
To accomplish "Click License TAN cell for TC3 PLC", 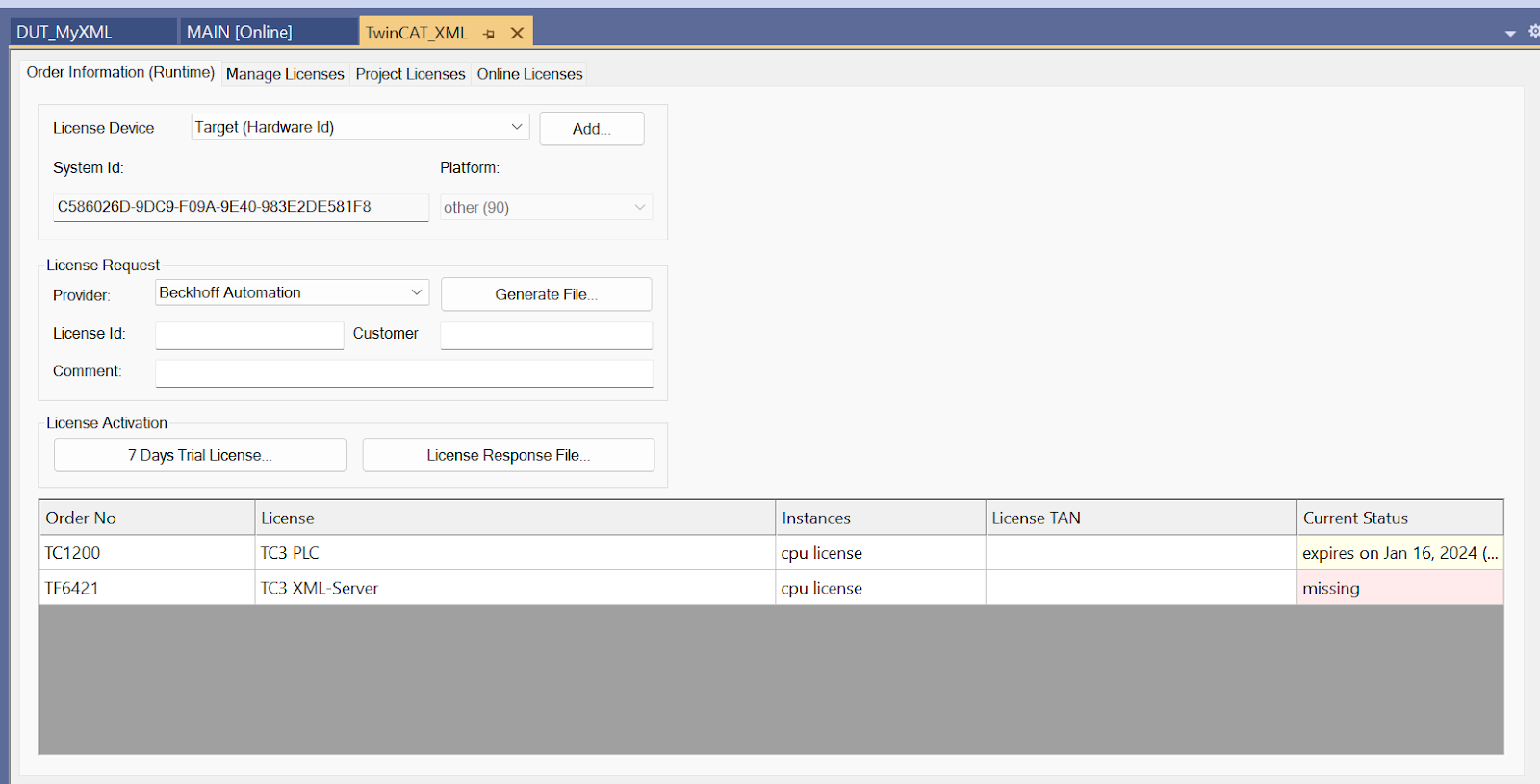I will [1142, 553].
